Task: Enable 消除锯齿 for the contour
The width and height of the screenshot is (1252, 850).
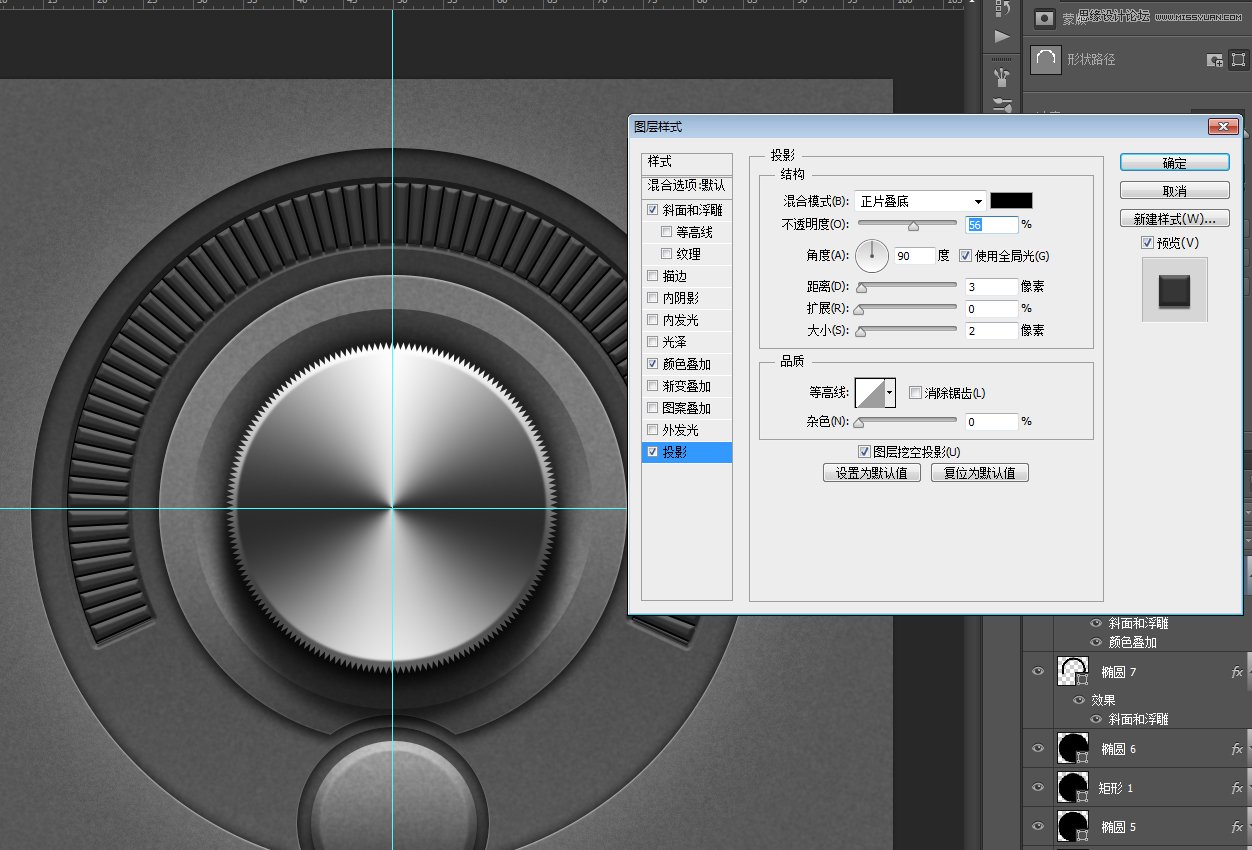Action: point(916,392)
